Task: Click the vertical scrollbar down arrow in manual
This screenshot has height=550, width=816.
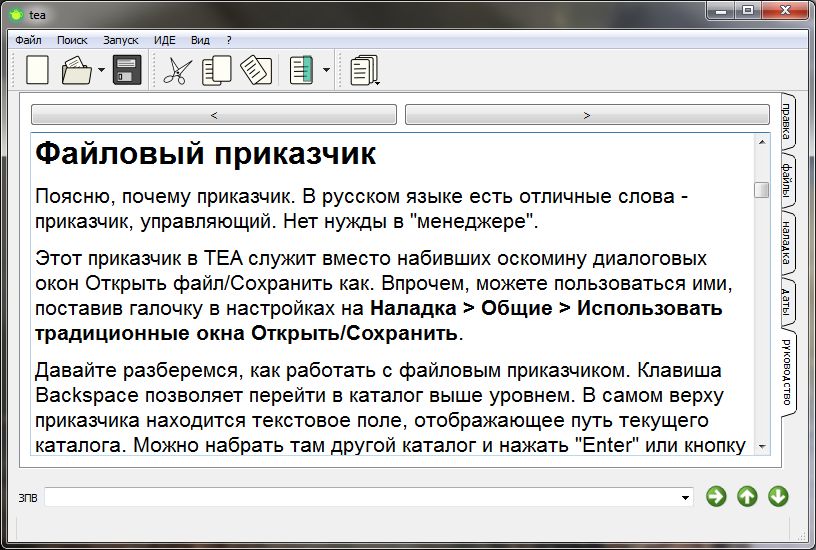Action: point(762,445)
